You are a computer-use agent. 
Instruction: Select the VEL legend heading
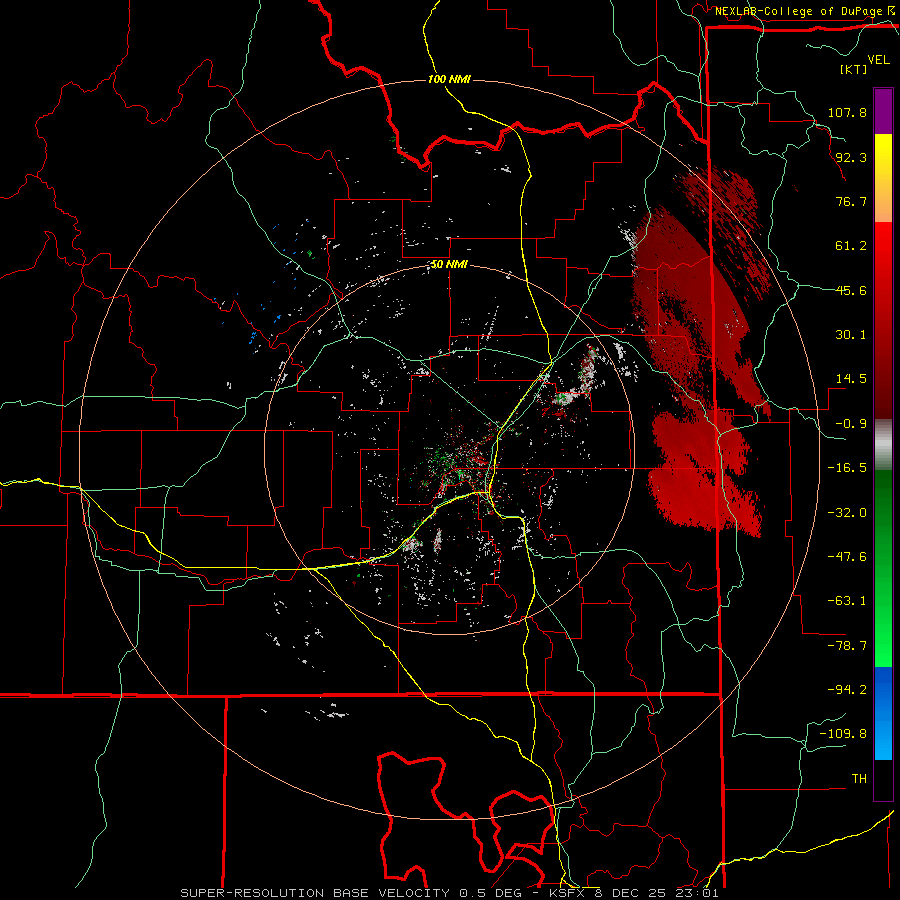coord(878,60)
